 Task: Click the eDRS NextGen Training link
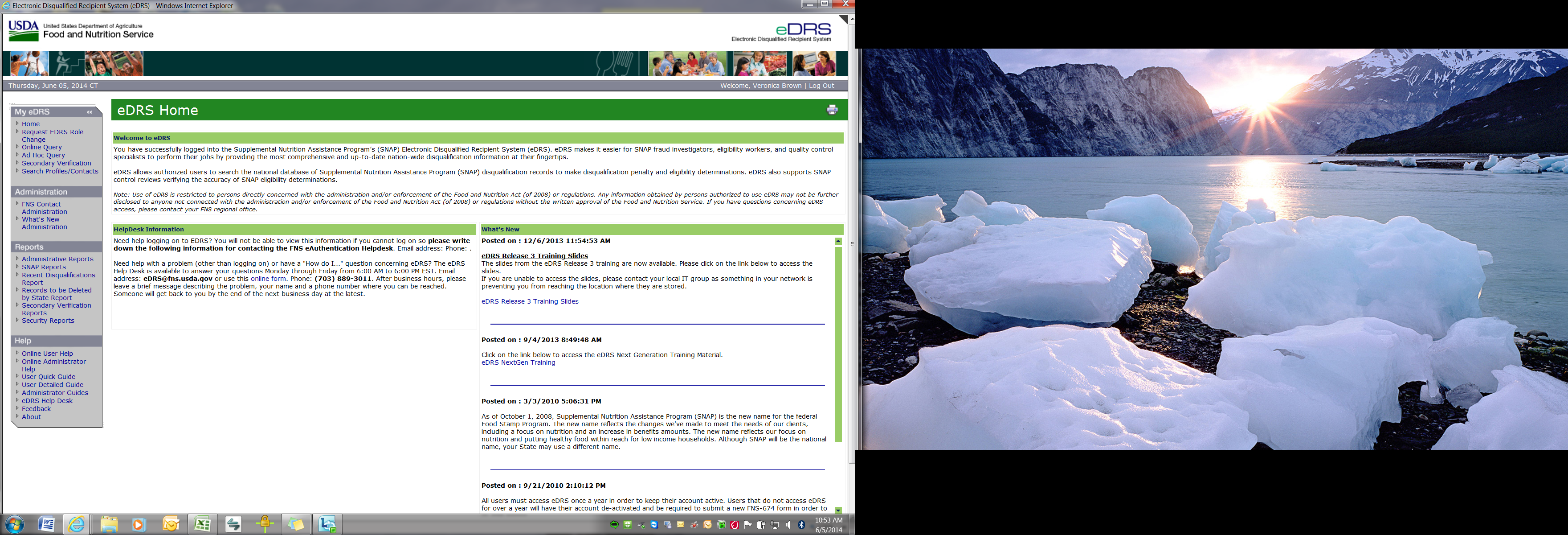(x=518, y=362)
